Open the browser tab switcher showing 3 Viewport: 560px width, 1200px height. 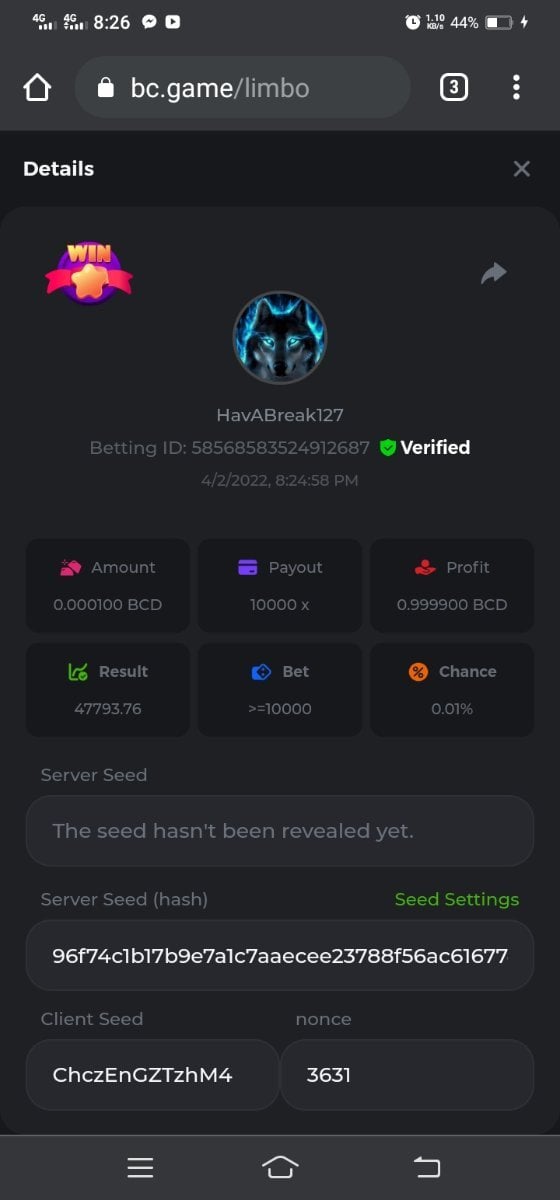click(x=453, y=88)
